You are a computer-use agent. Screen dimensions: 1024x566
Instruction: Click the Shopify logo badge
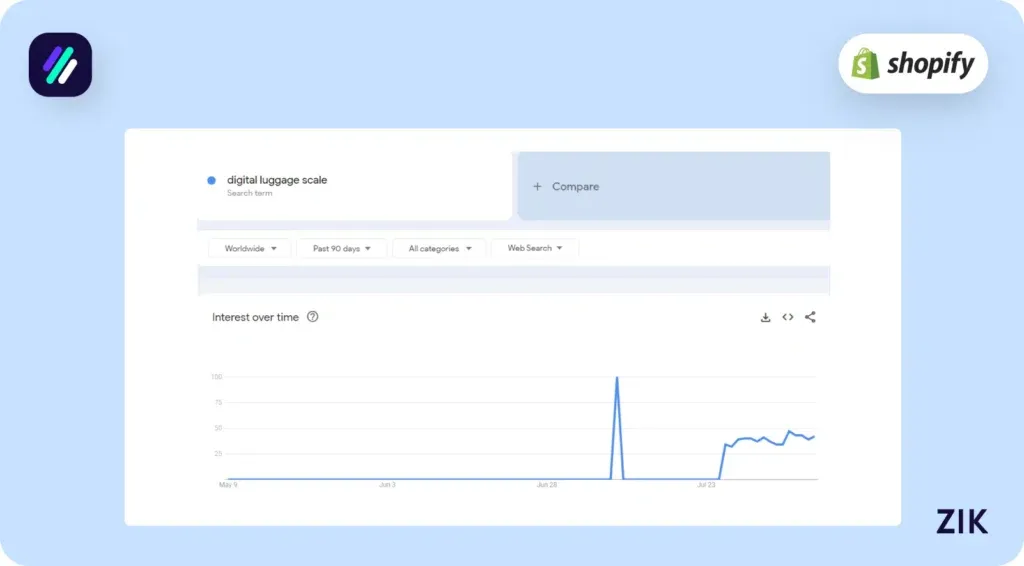tap(912, 64)
